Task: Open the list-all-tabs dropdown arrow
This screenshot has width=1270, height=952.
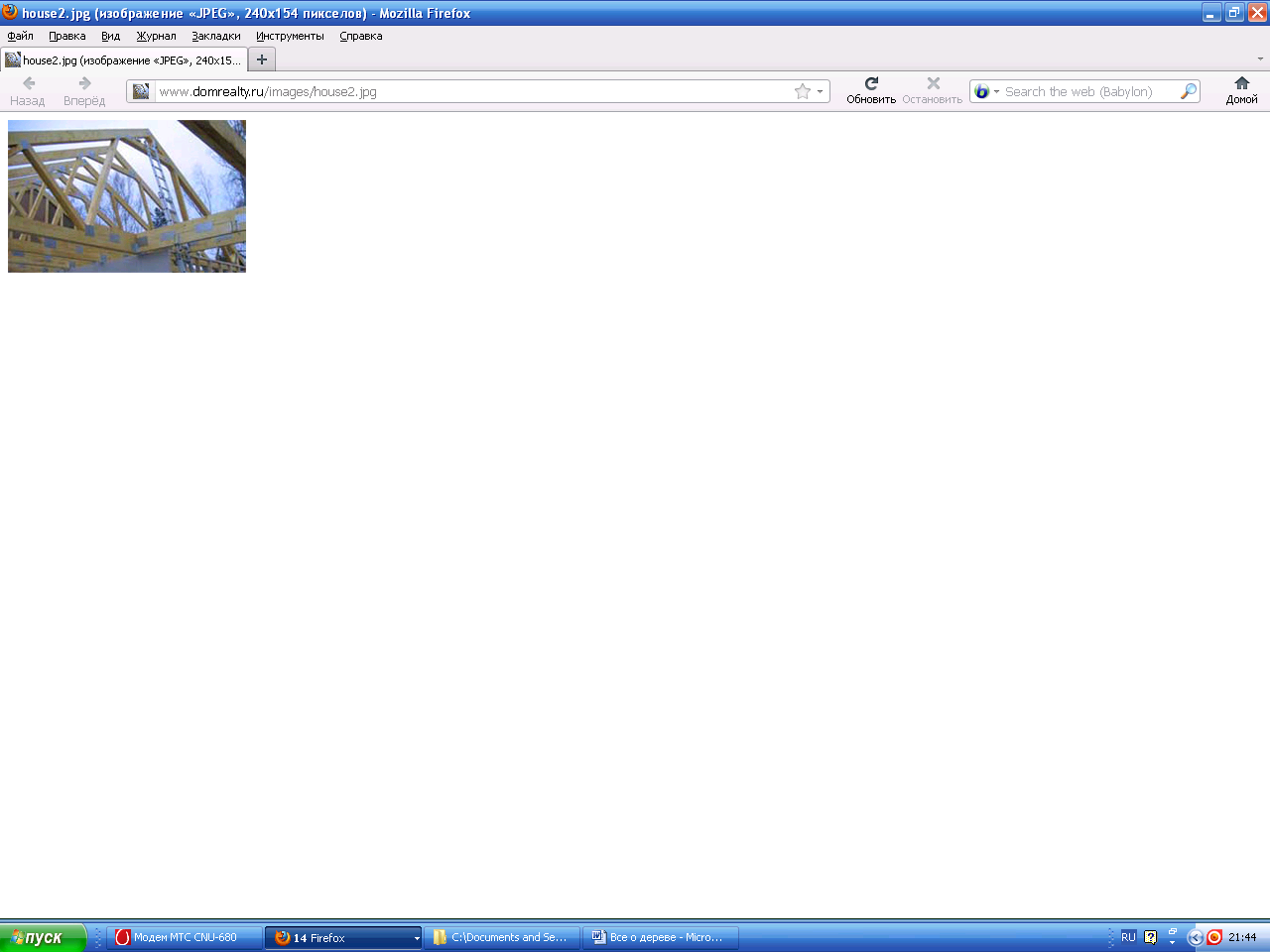Action: tap(1260, 59)
